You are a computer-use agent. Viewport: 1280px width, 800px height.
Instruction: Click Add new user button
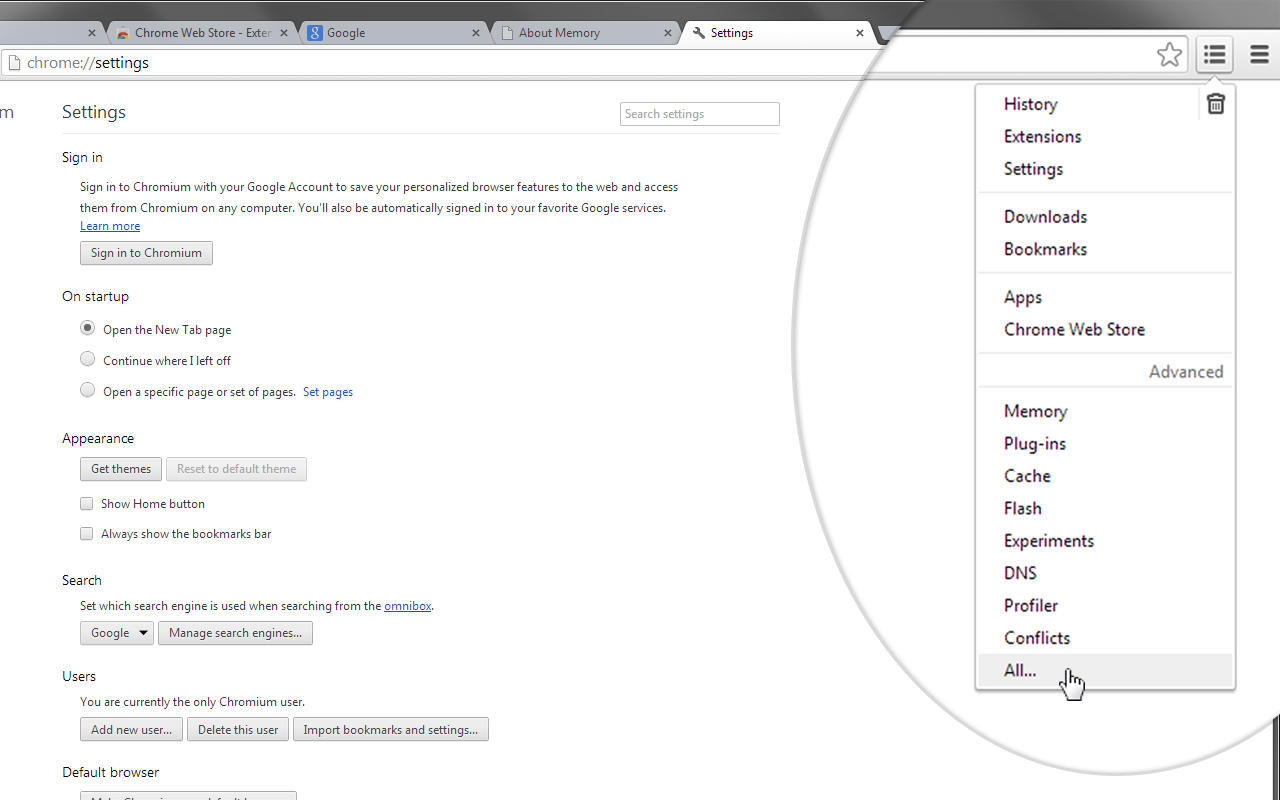tap(132, 729)
